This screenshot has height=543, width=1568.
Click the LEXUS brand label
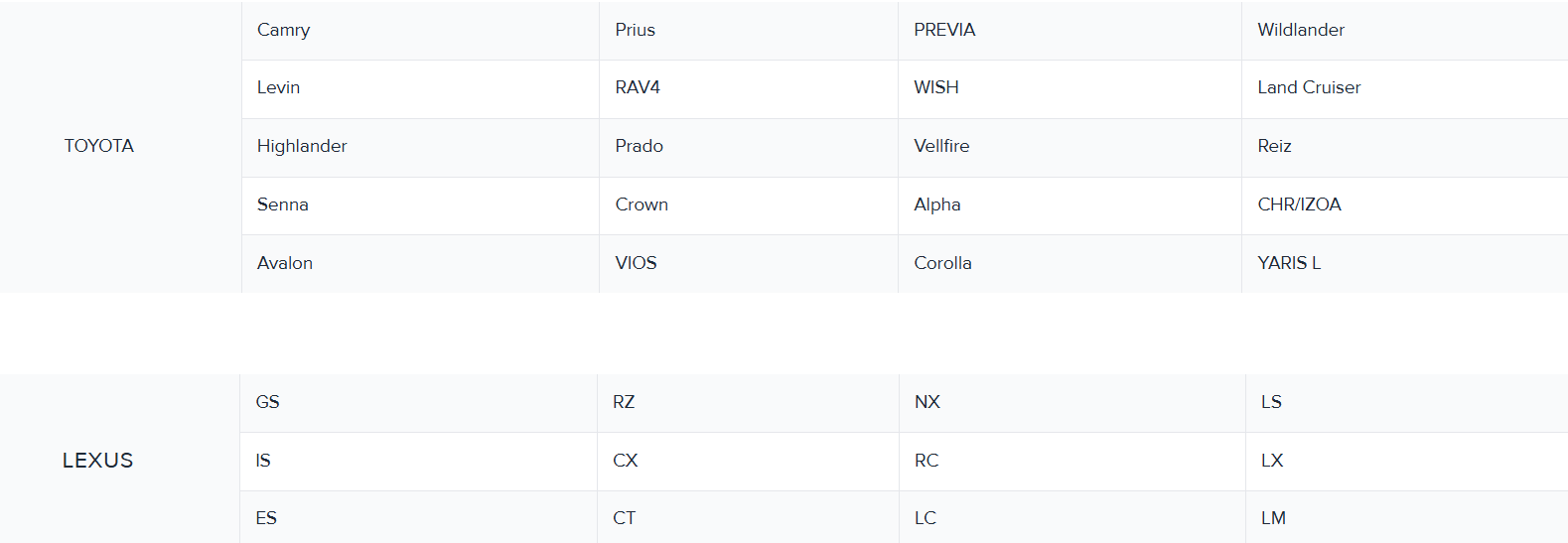click(97, 461)
